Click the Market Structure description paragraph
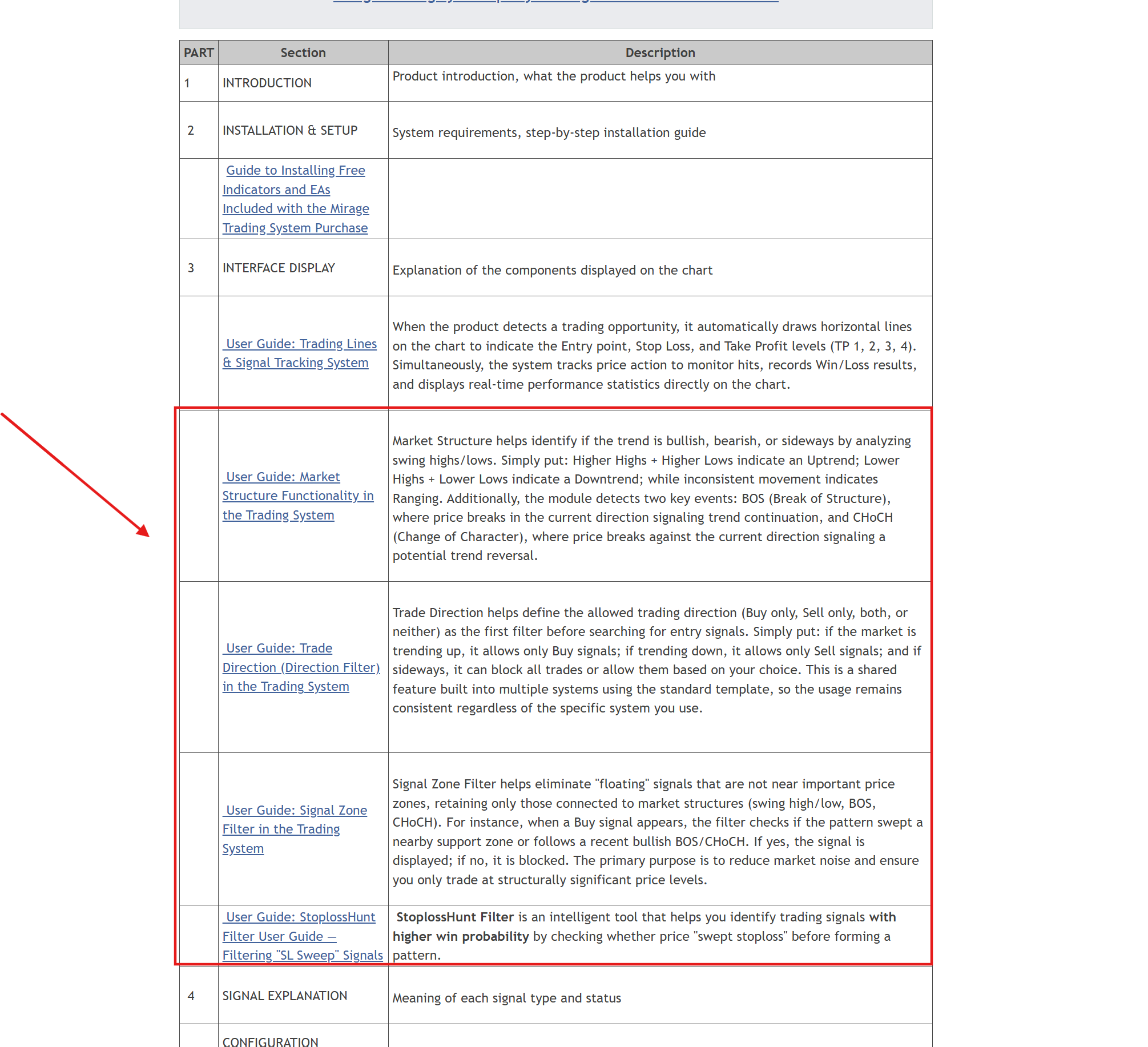The height and width of the screenshot is (1047, 1148). point(651,498)
